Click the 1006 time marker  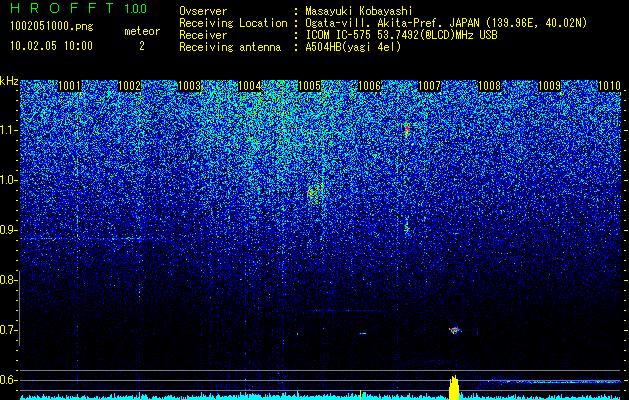coord(369,86)
